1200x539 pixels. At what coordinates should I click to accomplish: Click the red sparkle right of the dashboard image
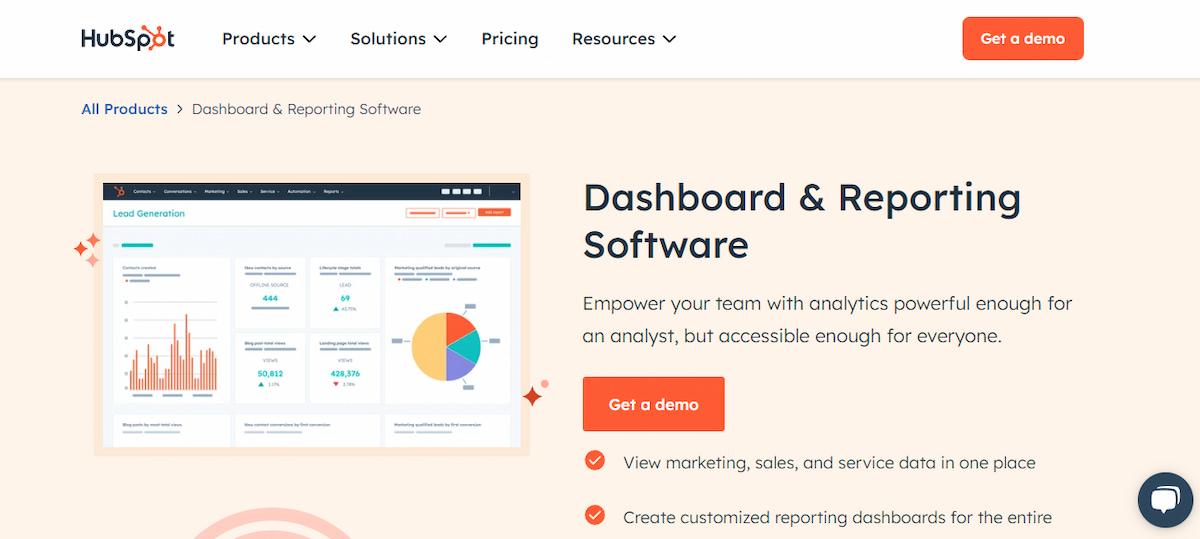coord(533,396)
